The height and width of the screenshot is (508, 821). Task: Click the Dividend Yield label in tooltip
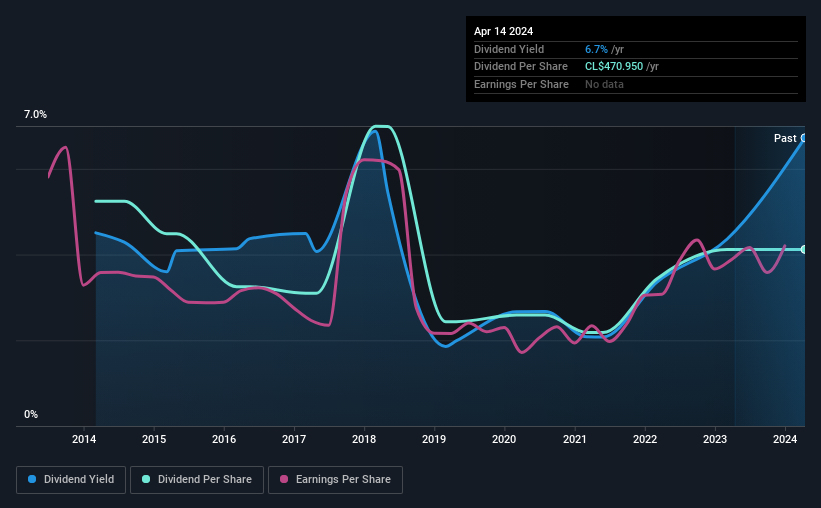509,49
